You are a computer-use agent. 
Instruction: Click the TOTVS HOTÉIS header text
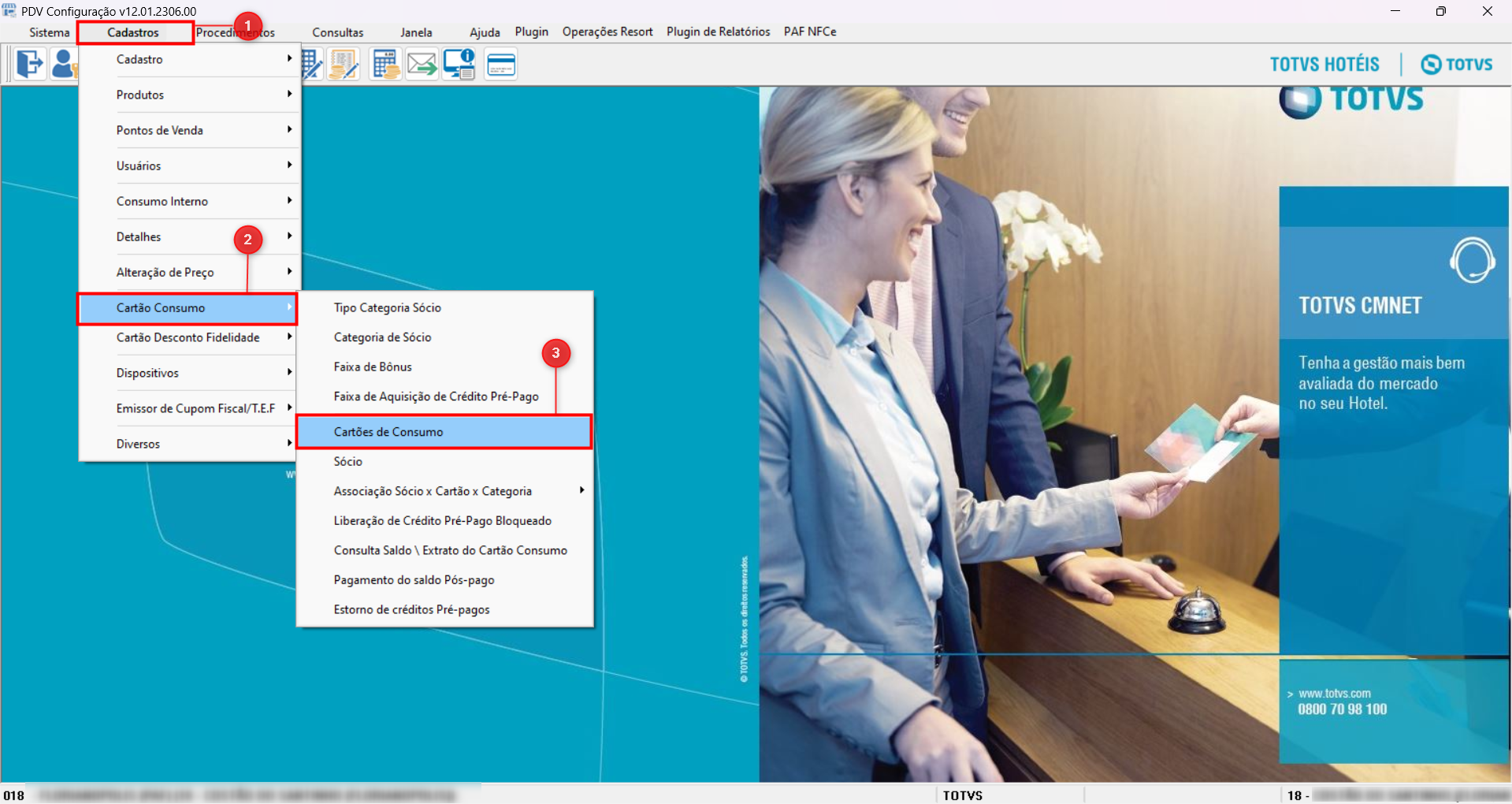pos(1324,64)
